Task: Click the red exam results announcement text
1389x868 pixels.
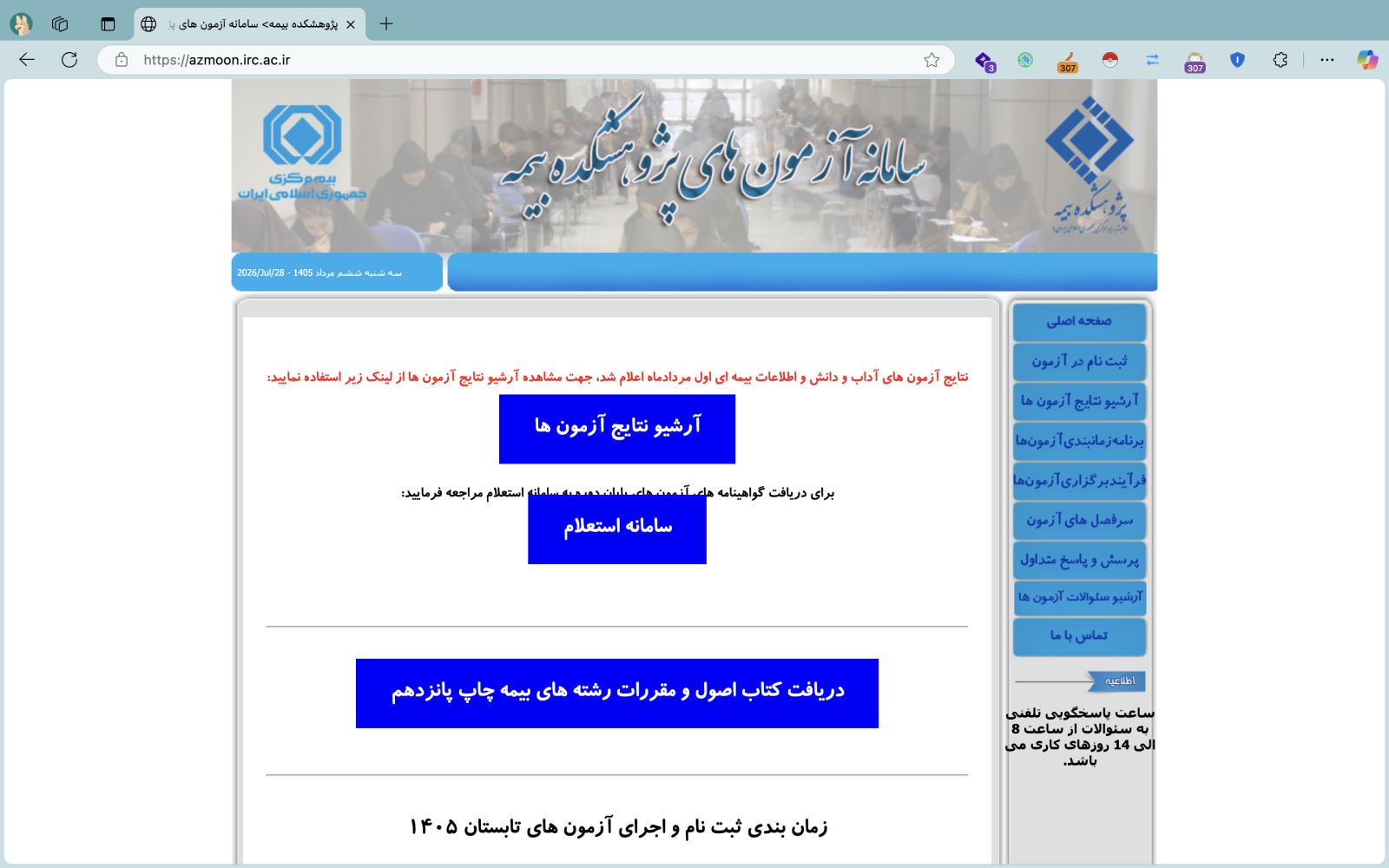Action: point(617,377)
